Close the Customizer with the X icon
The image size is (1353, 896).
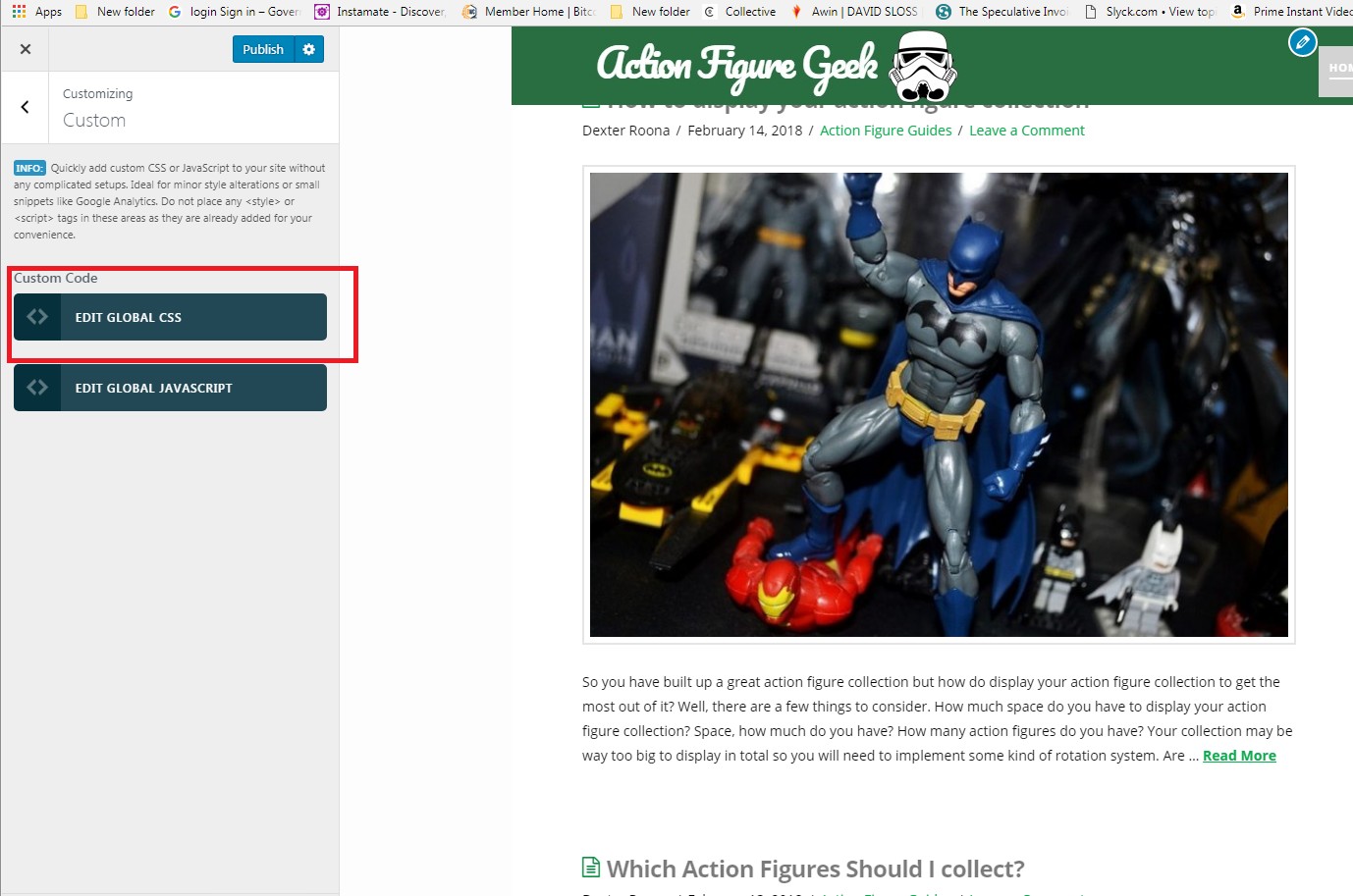pyautogui.click(x=26, y=49)
